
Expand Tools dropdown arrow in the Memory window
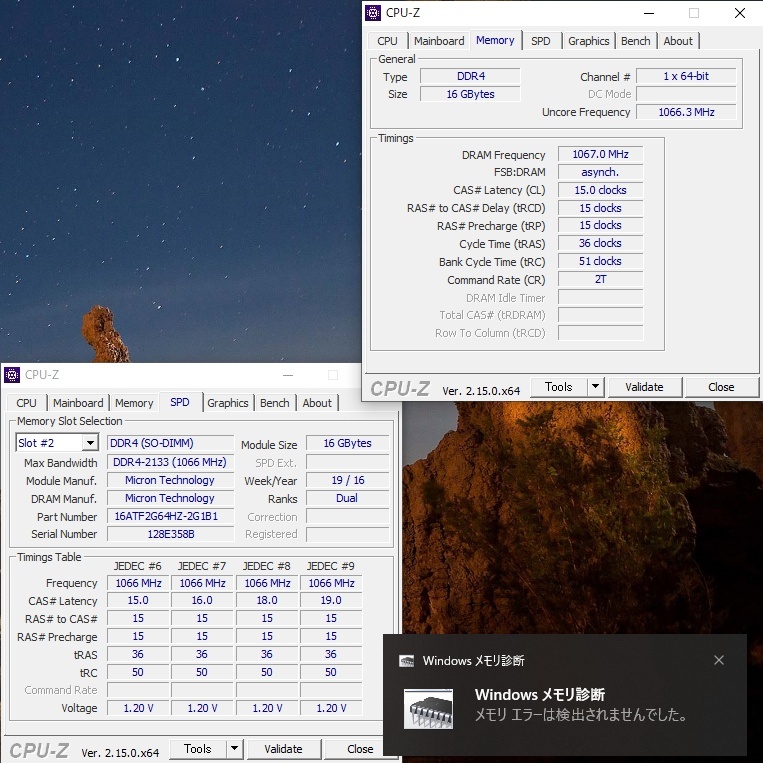(x=596, y=387)
